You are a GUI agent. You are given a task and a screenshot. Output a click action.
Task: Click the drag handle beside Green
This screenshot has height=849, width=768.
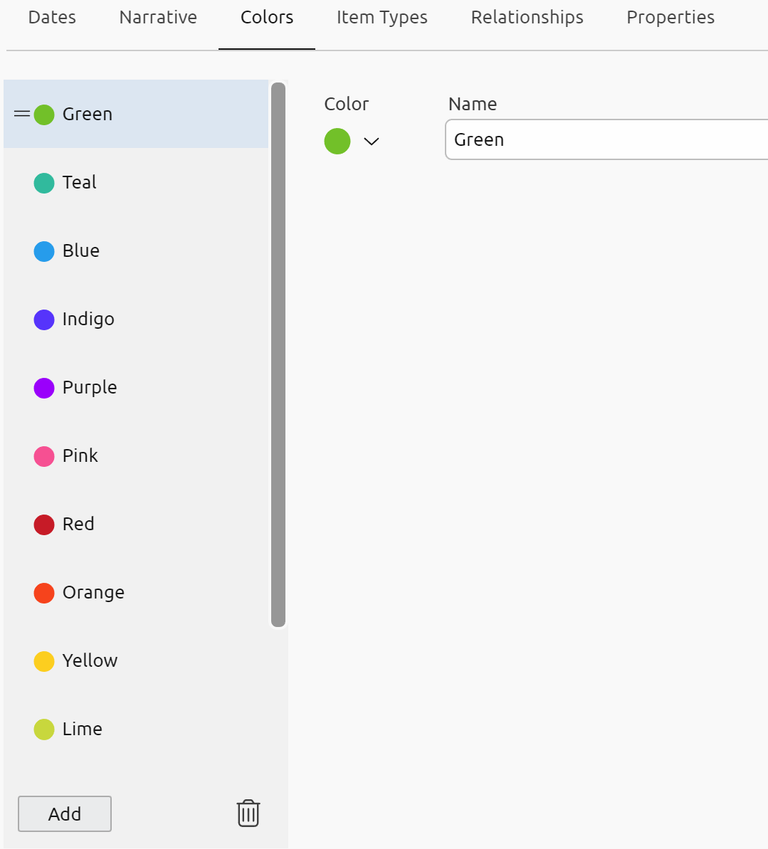(21, 114)
